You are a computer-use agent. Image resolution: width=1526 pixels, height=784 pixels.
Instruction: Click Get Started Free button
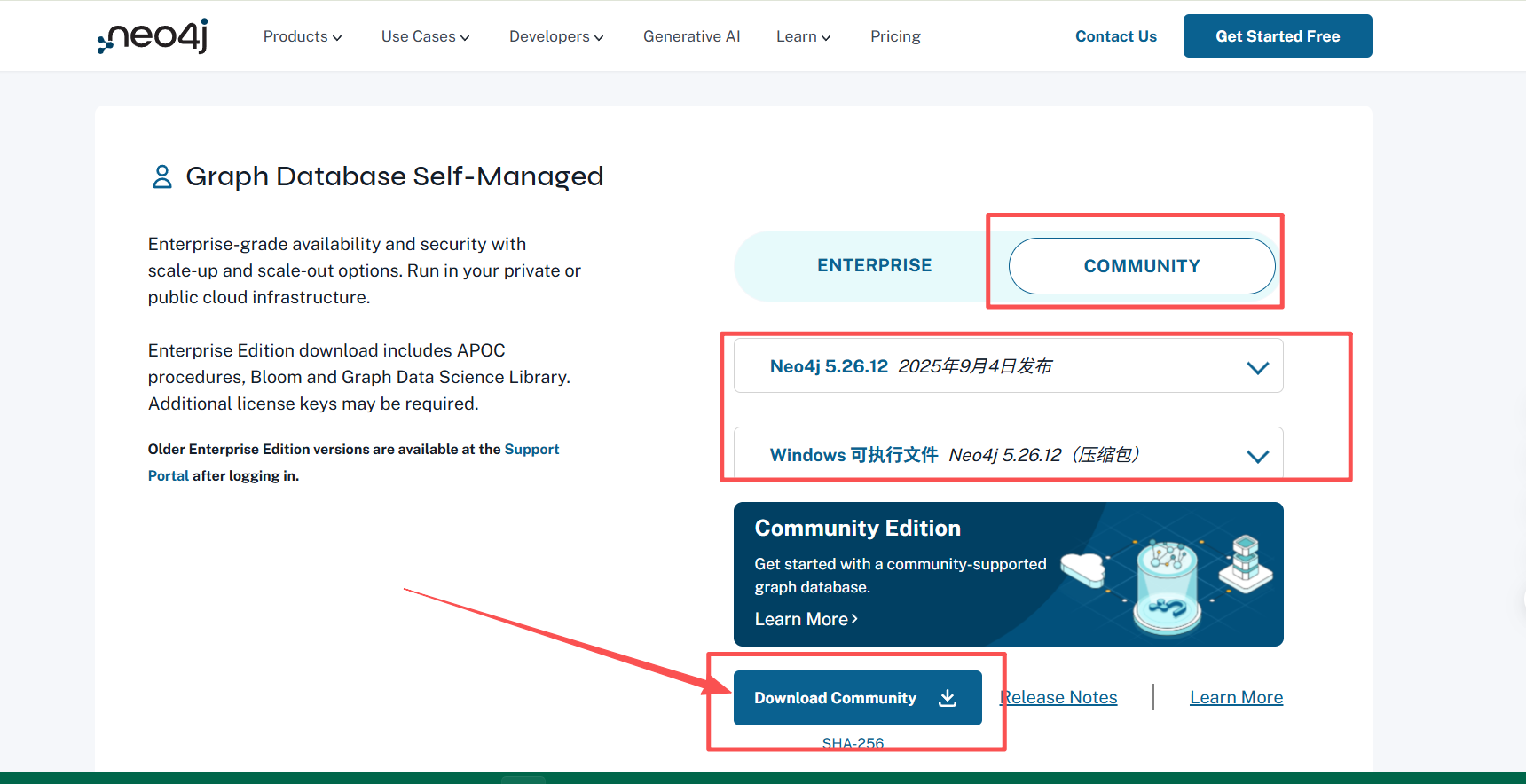point(1278,36)
